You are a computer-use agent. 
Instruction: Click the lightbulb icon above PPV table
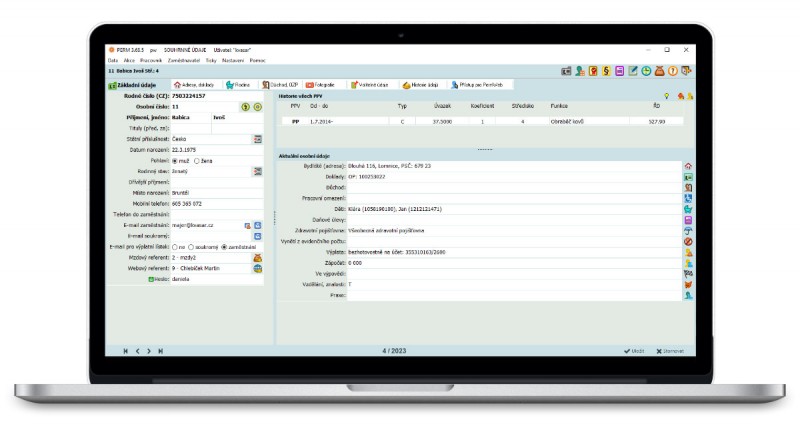[667, 95]
